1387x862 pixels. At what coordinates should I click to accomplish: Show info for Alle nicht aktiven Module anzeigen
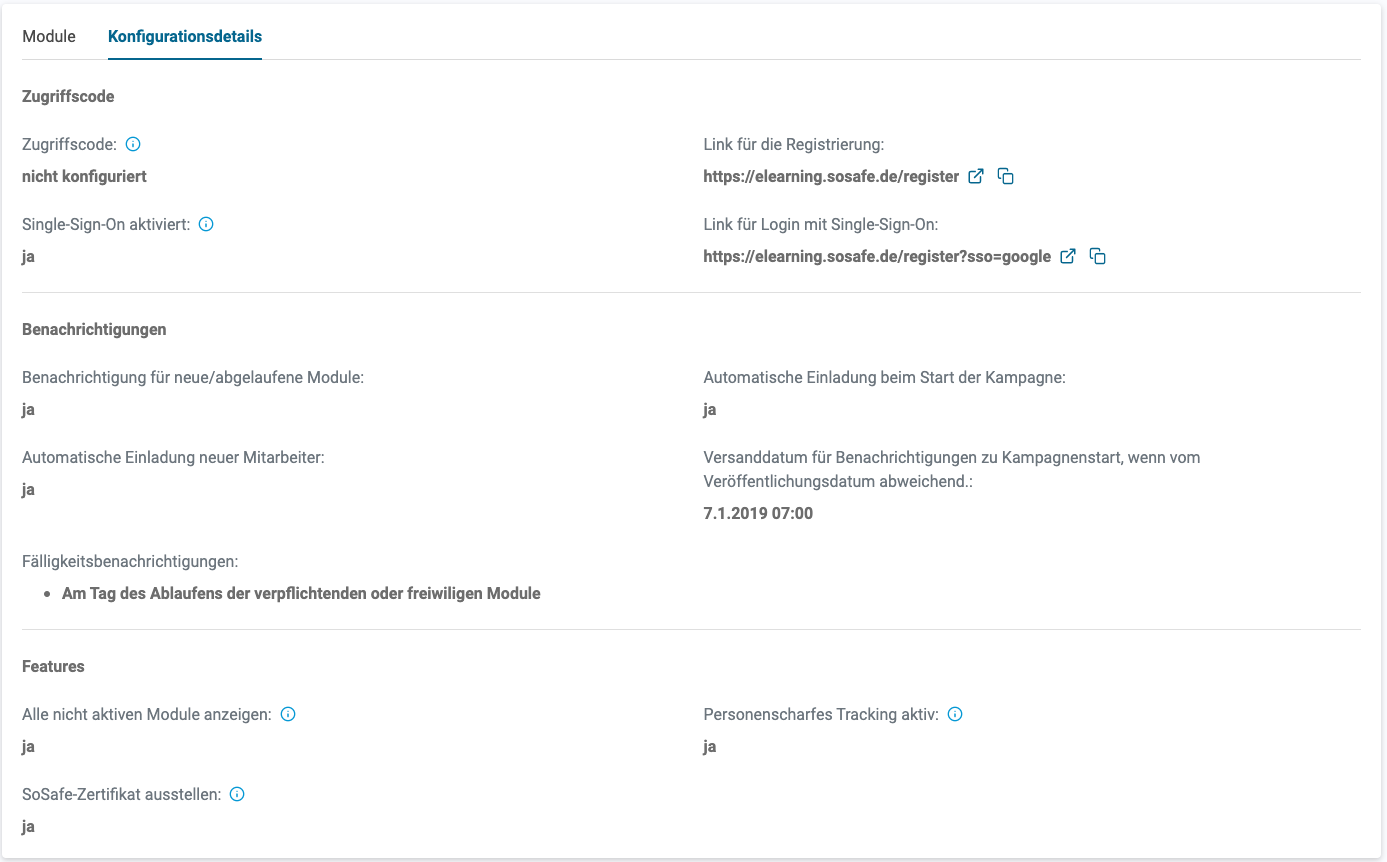click(288, 714)
